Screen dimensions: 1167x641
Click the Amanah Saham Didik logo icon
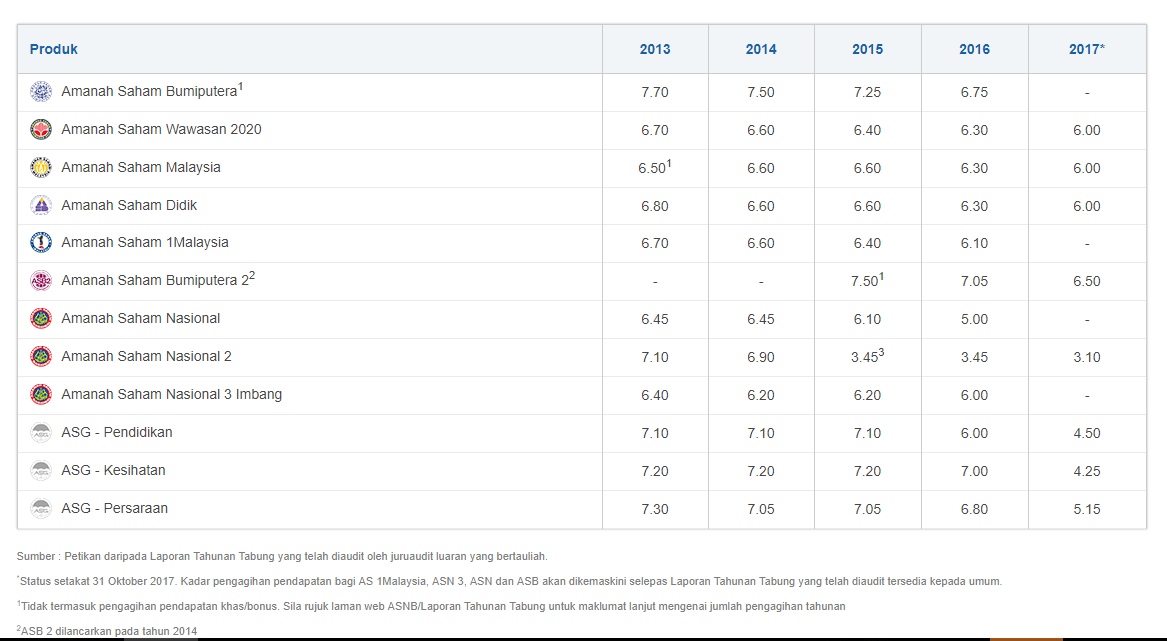click(x=41, y=205)
